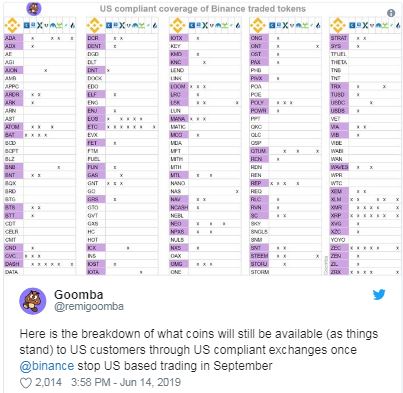Open the 3:58 PM - Jun 14, 2019 timestamp
This screenshot has height=393, width=403.
[126, 382]
